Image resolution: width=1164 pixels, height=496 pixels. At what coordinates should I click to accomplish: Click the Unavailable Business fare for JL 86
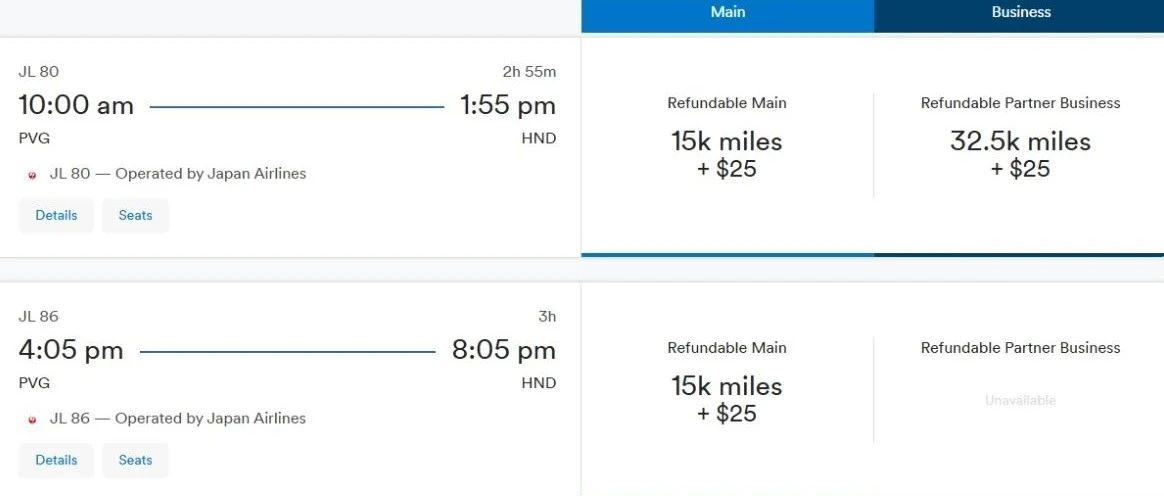(1020, 400)
